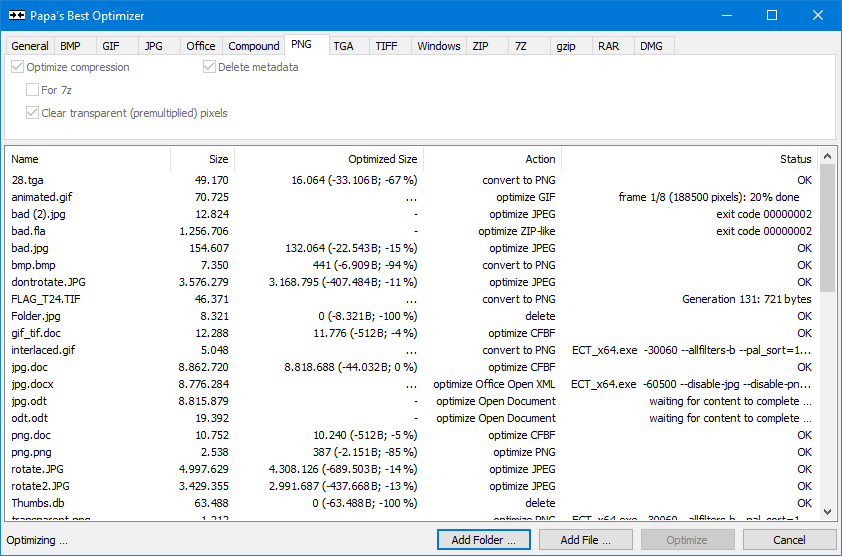Open the JPG settings tab
This screenshot has width=842, height=556.
(x=153, y=46)
